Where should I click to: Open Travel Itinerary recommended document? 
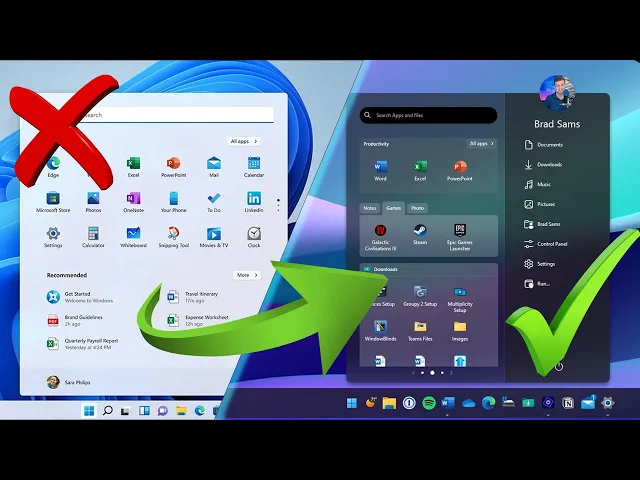(193, 297)
